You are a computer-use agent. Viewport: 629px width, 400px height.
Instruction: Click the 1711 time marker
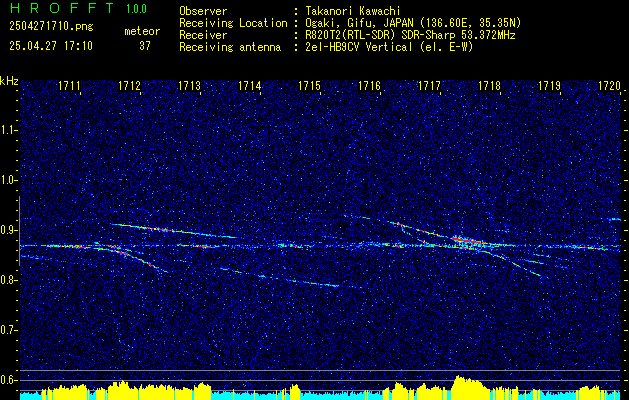pos(69,86)
